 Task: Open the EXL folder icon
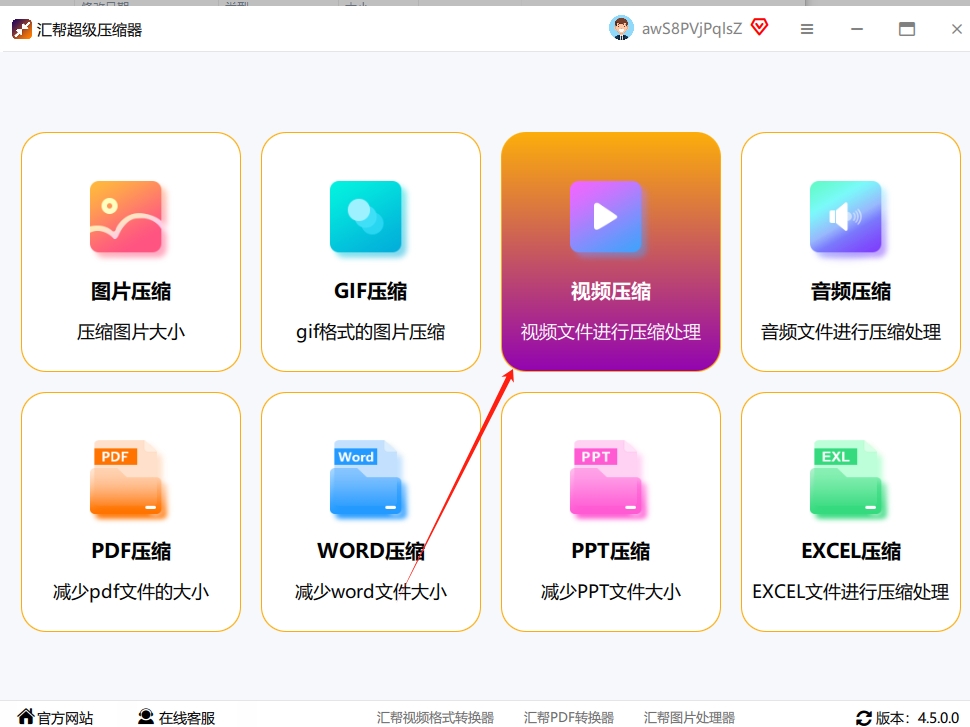(846, 478)
